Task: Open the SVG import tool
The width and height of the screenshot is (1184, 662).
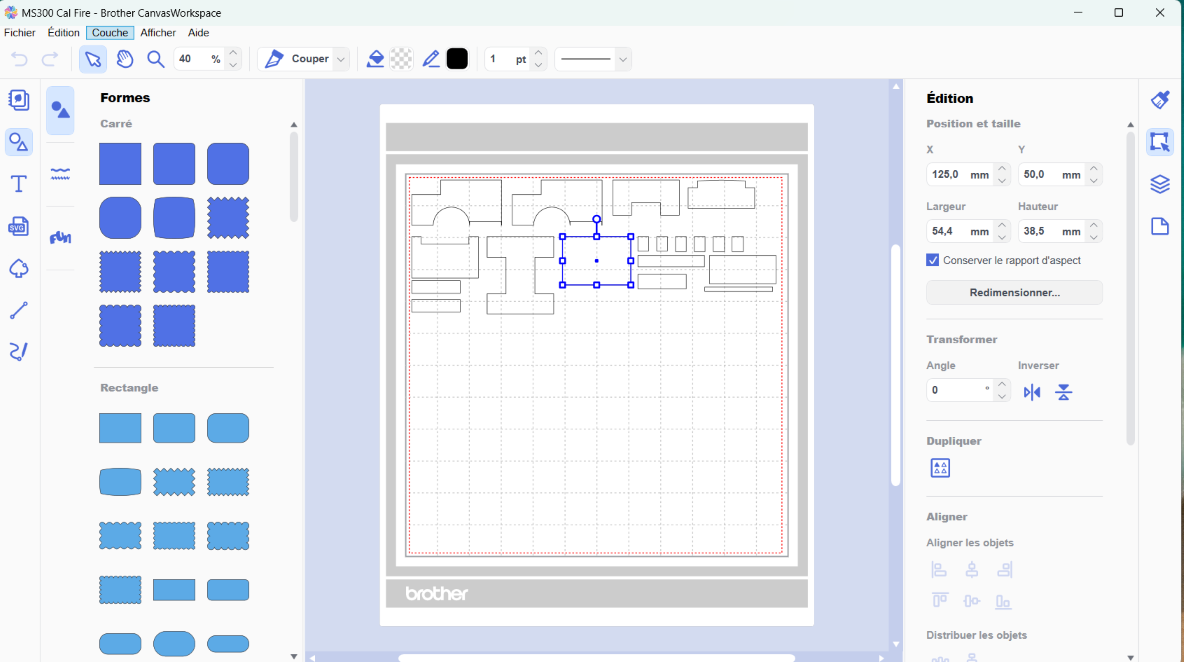Action: [18, 227]
